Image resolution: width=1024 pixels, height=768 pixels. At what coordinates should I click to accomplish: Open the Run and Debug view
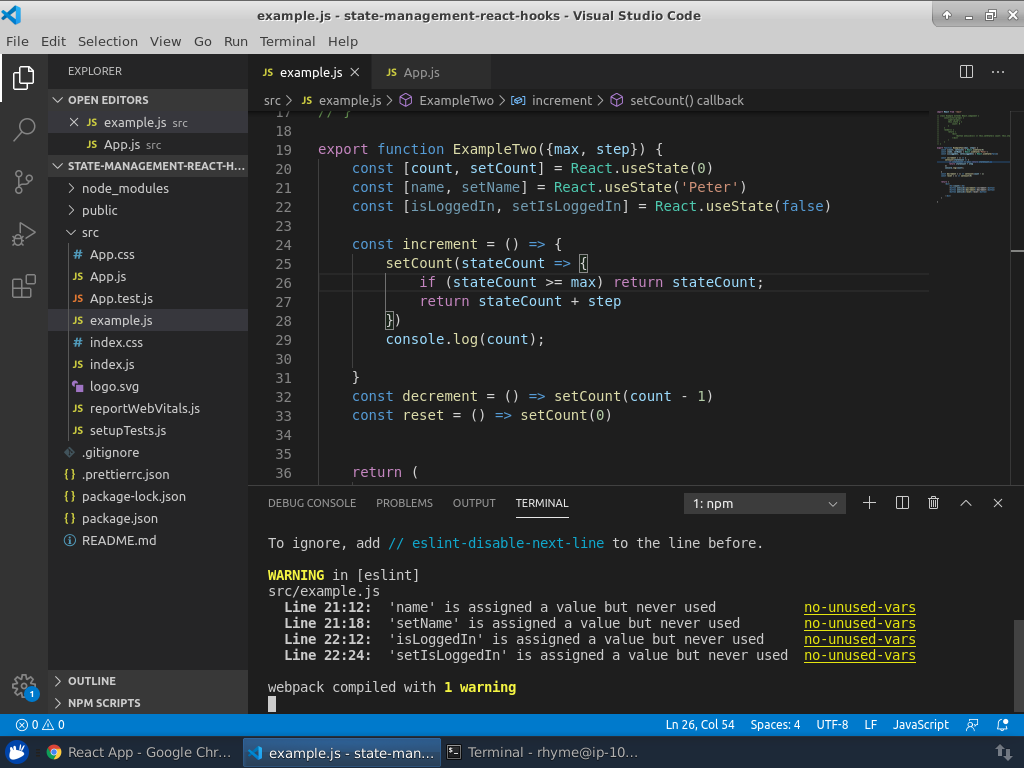(24, 235)
